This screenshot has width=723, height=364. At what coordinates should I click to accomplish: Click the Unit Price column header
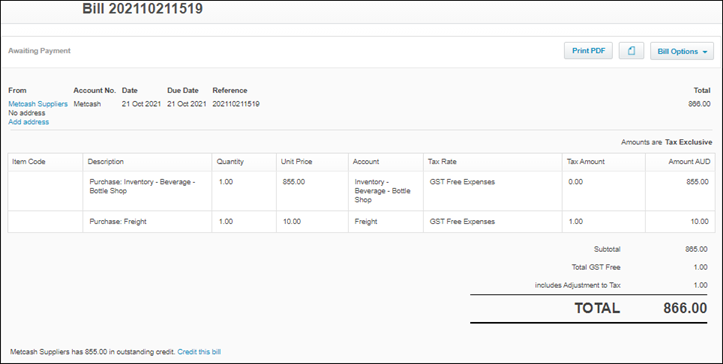click(x=312, y=162)
